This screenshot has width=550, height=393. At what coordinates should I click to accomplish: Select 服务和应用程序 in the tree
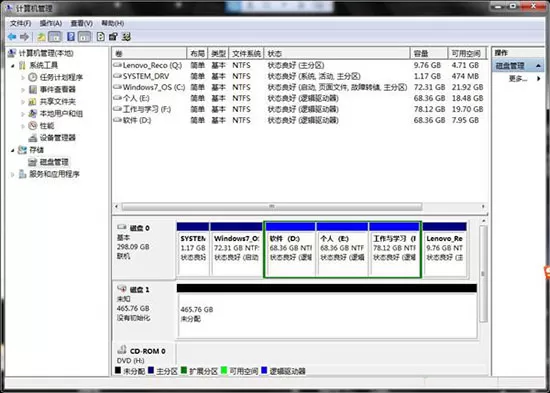[54, 174]
